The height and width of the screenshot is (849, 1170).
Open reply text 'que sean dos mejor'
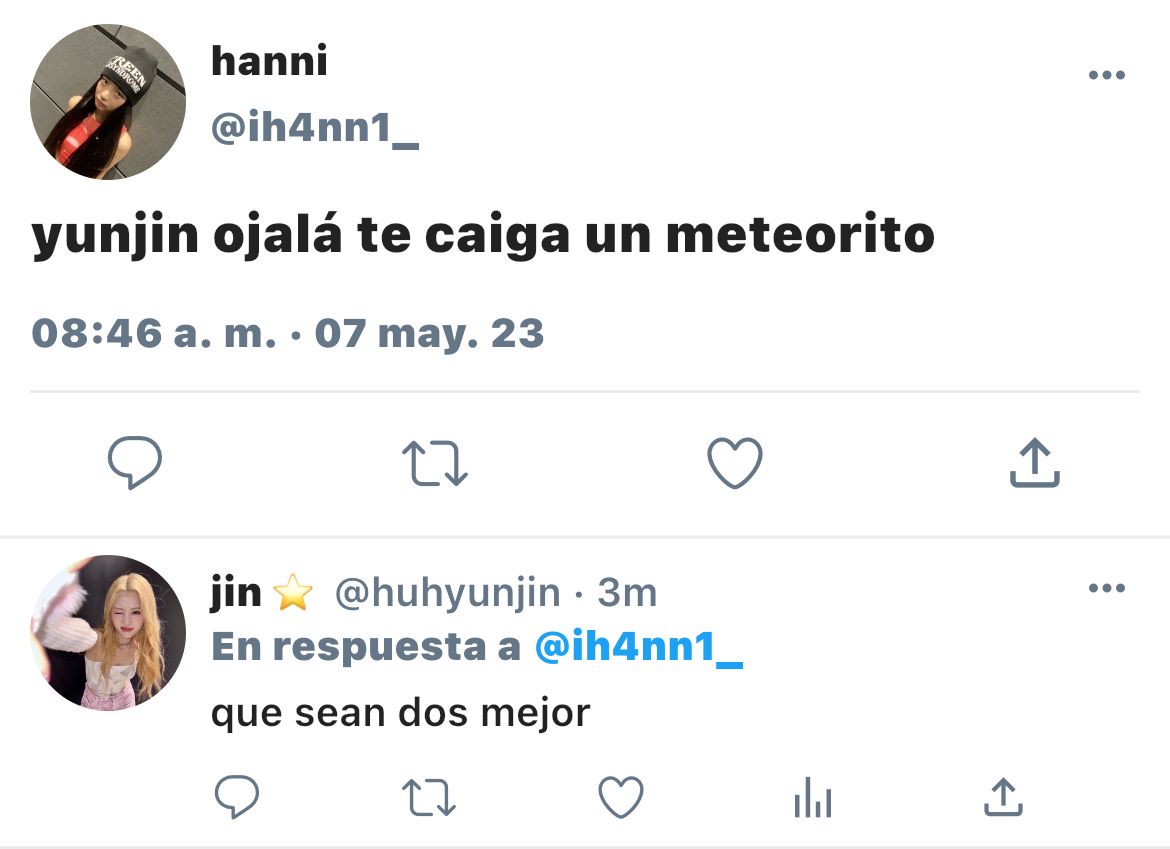click(x=401, y=713)
